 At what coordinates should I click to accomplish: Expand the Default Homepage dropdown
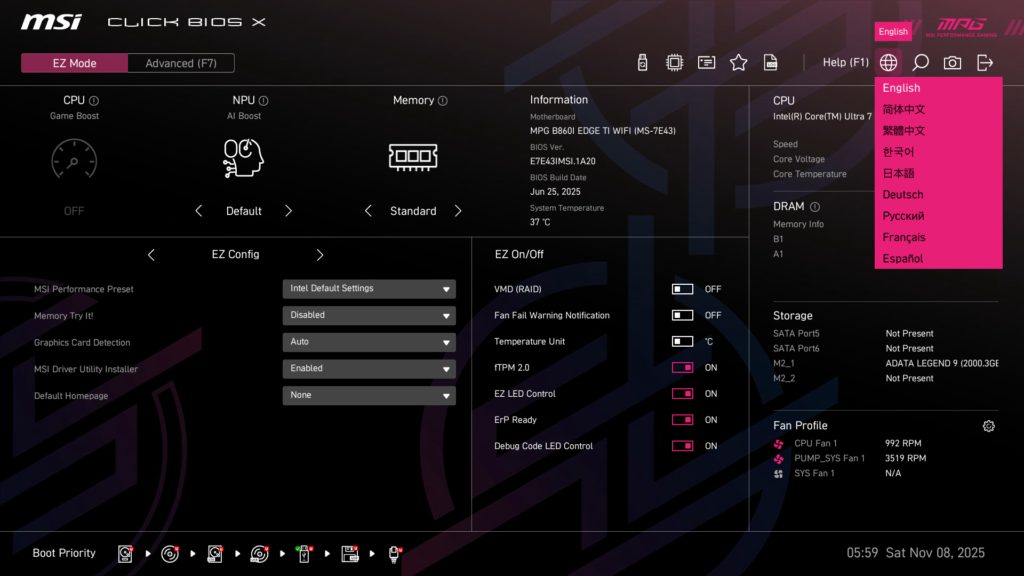click(x=369, y=395)
